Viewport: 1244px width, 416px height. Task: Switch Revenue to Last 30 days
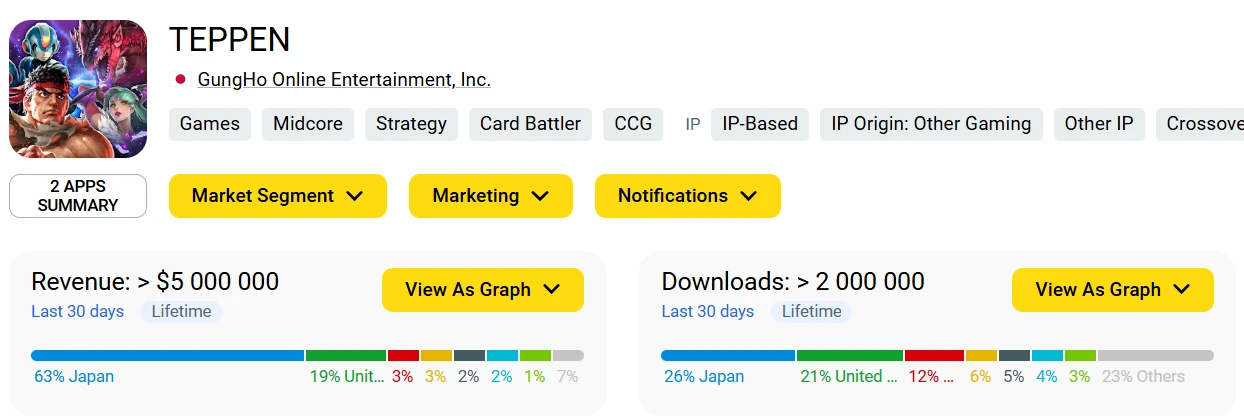78,312
